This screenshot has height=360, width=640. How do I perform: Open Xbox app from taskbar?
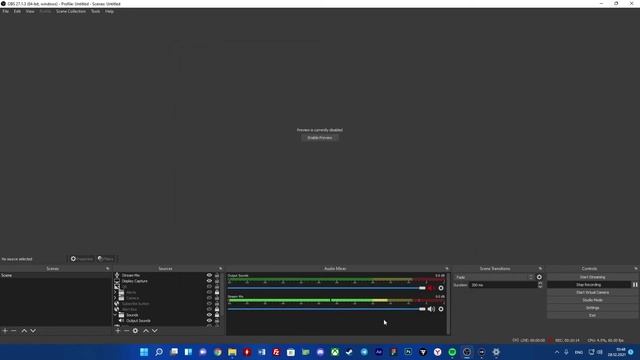point(335,352)
